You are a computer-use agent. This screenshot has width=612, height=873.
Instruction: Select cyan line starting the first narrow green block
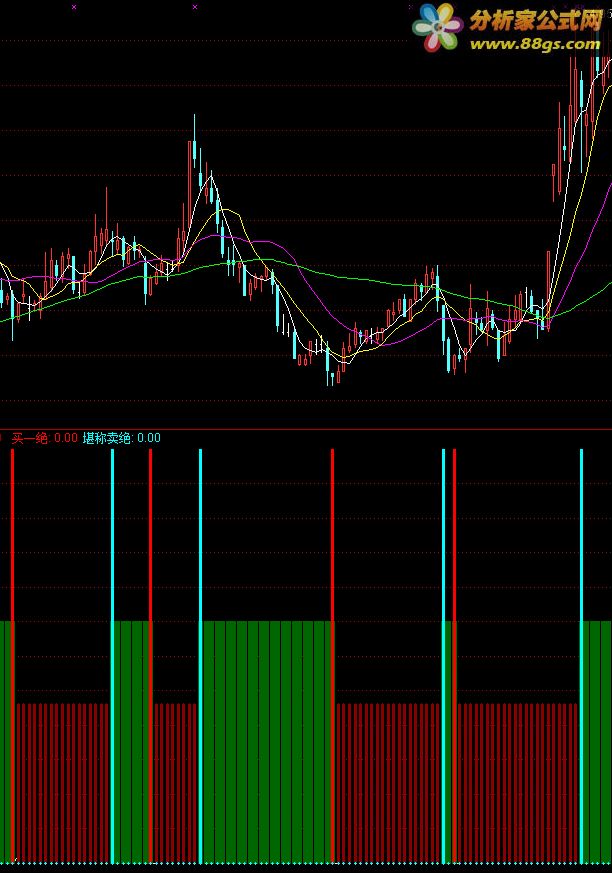click(x=112, y=656)
